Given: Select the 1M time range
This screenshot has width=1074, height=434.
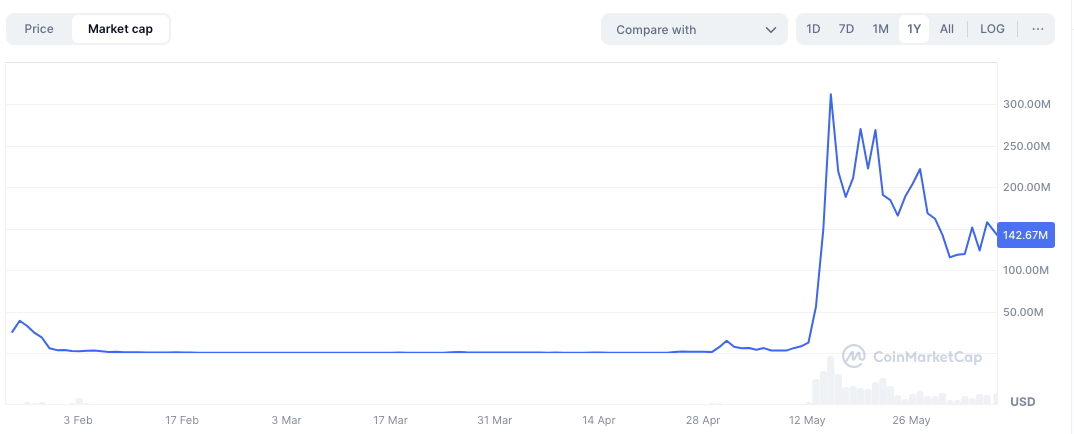Looking at the screenshot, I should click(880, 29).
